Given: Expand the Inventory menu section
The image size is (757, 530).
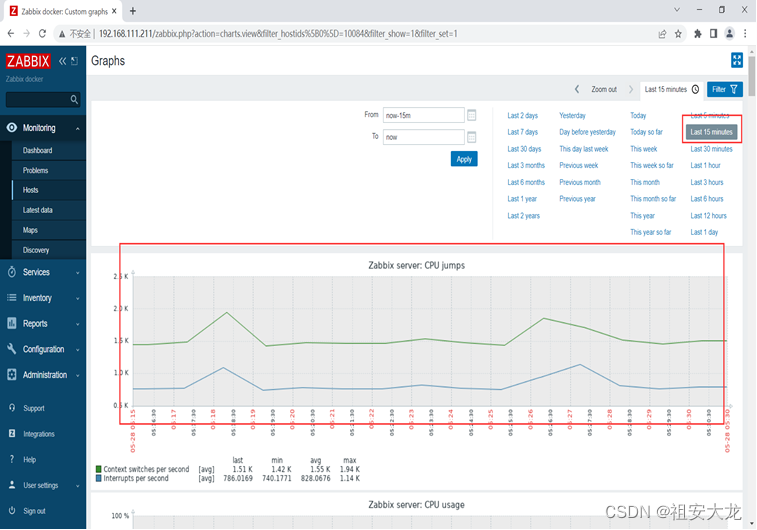Looking at the screenshot, I should tap(78, 299).
